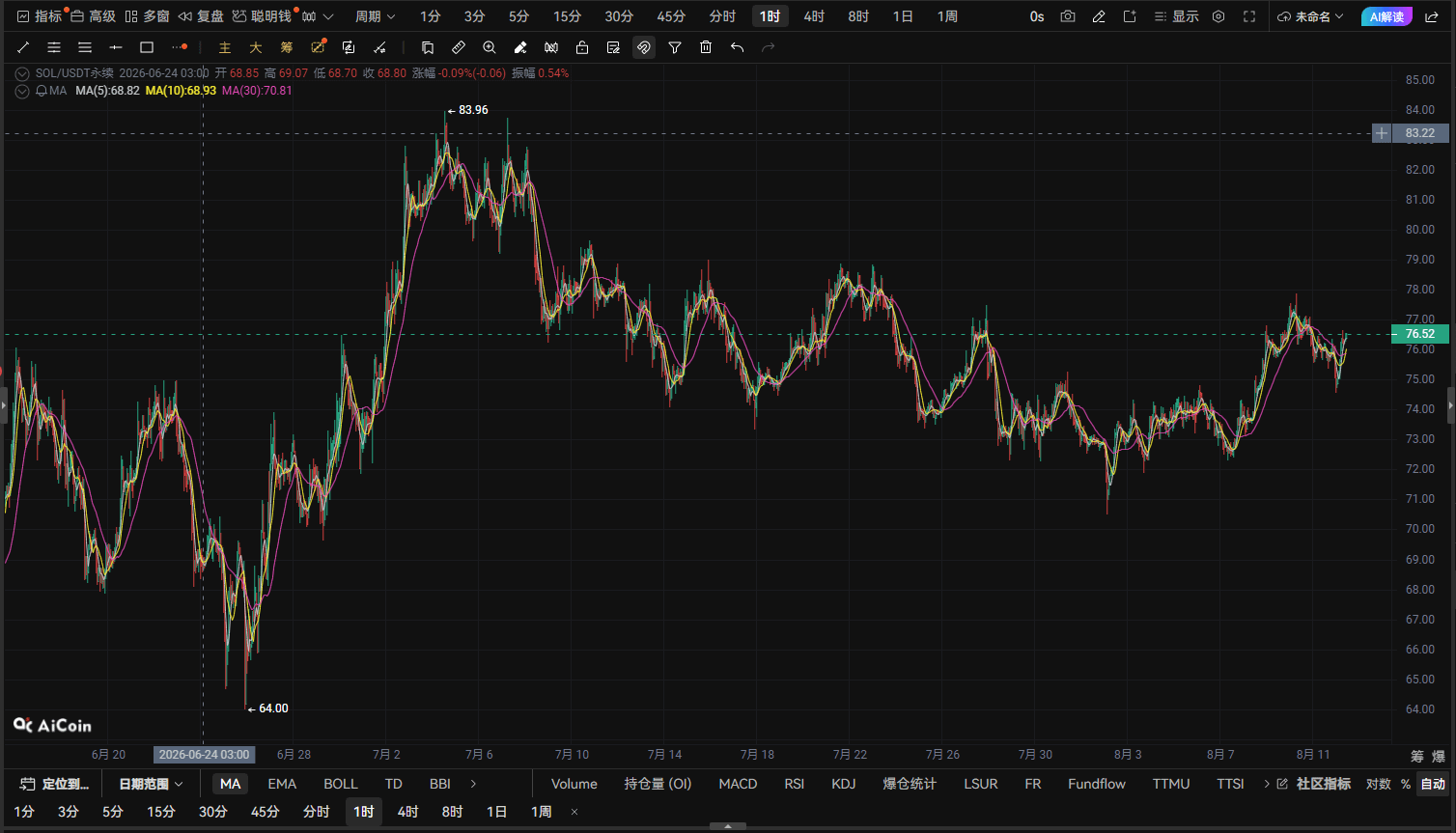Click the 爆 liquidation button at chart corner
1456x833 pixels.
coord(1439,756)
